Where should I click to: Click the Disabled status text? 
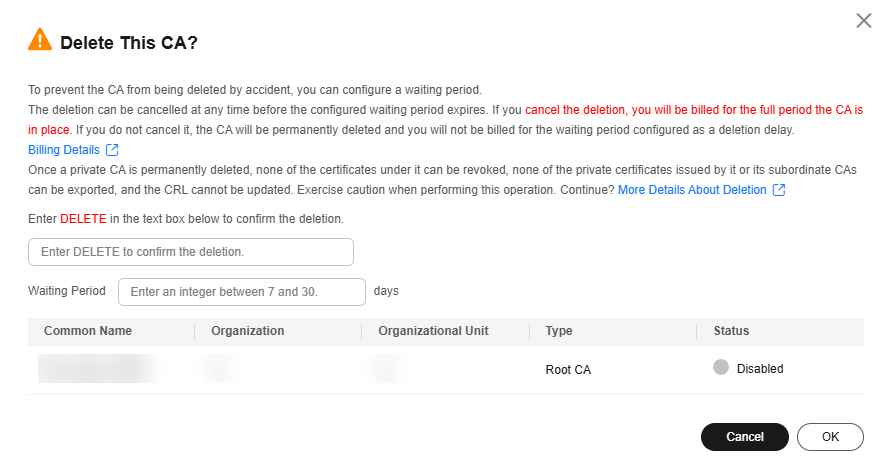point(760,369)
